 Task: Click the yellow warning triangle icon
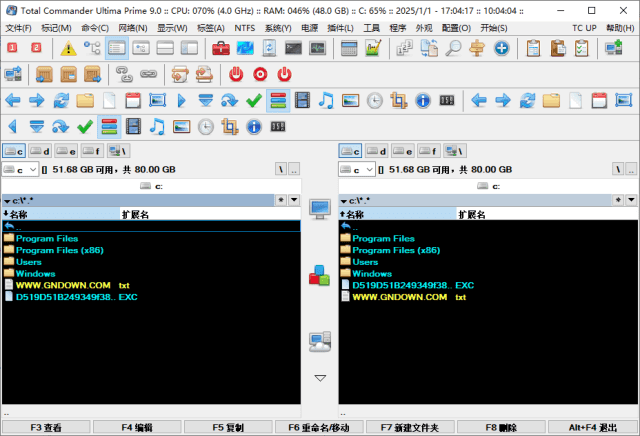coord(68,48)
